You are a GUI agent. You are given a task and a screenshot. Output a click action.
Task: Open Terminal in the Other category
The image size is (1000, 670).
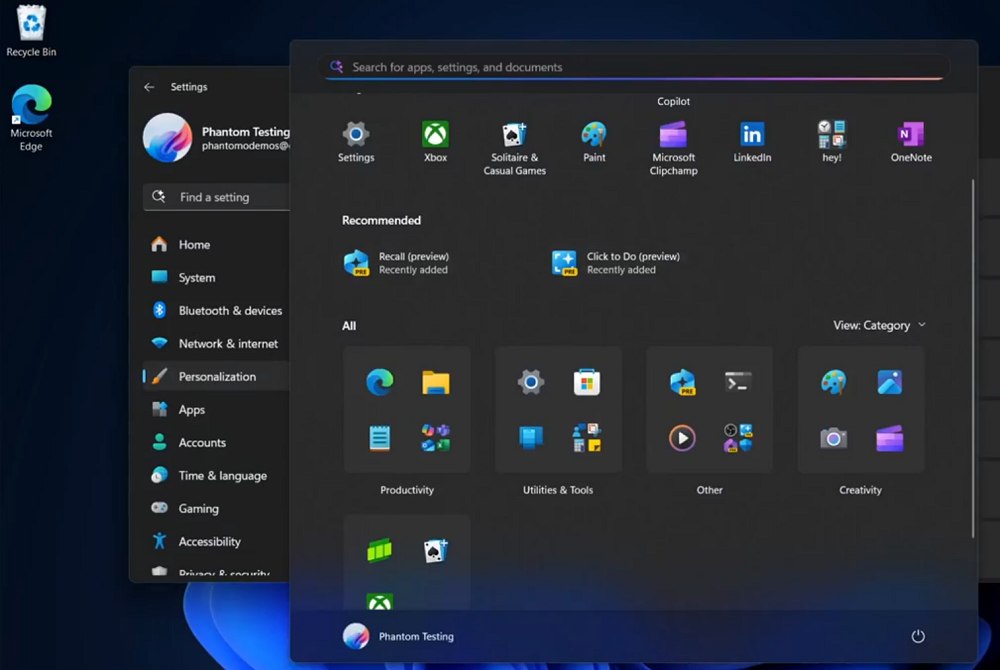tap(738, 382)
